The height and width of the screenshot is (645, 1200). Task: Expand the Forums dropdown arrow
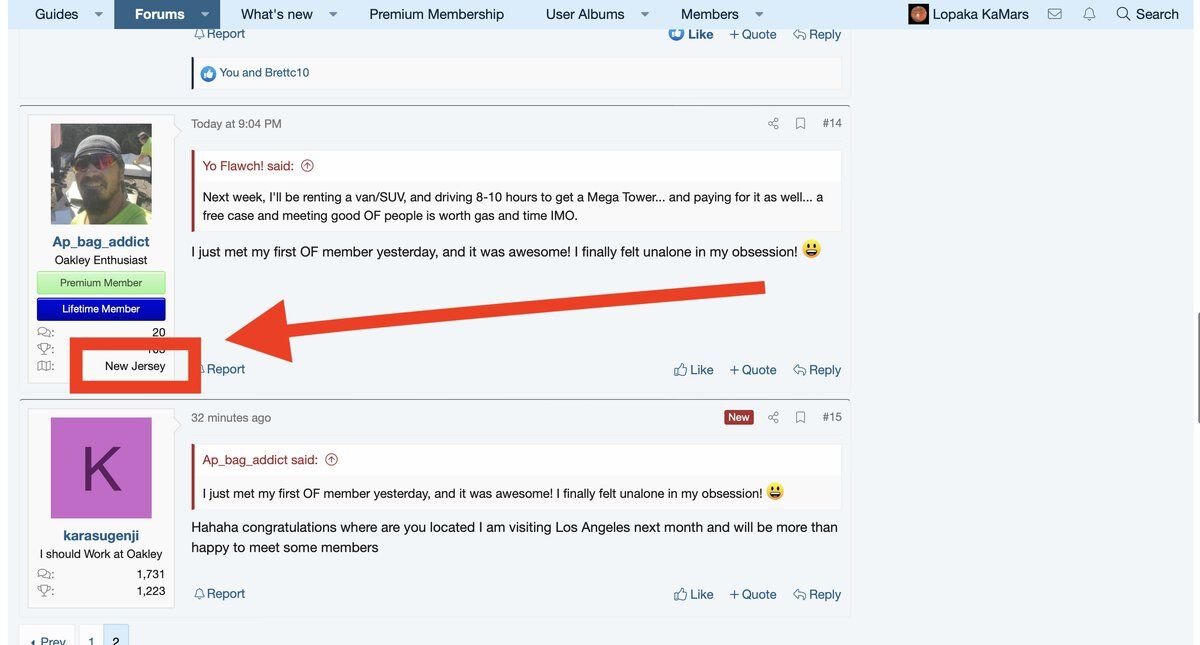[205, 14]
